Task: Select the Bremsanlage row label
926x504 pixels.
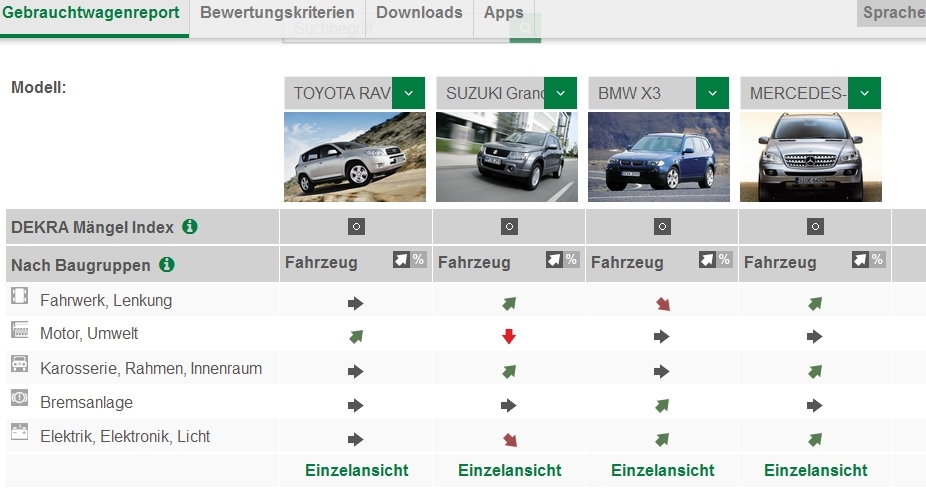Action: click(86, 402)
